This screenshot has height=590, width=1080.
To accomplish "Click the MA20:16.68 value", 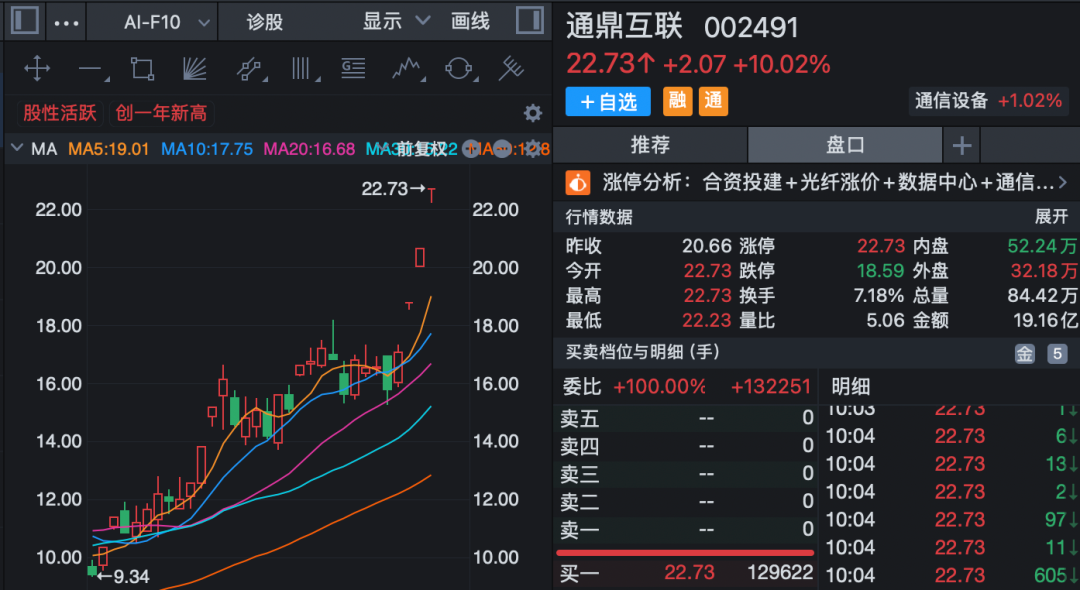I will (x=309, y=149).
